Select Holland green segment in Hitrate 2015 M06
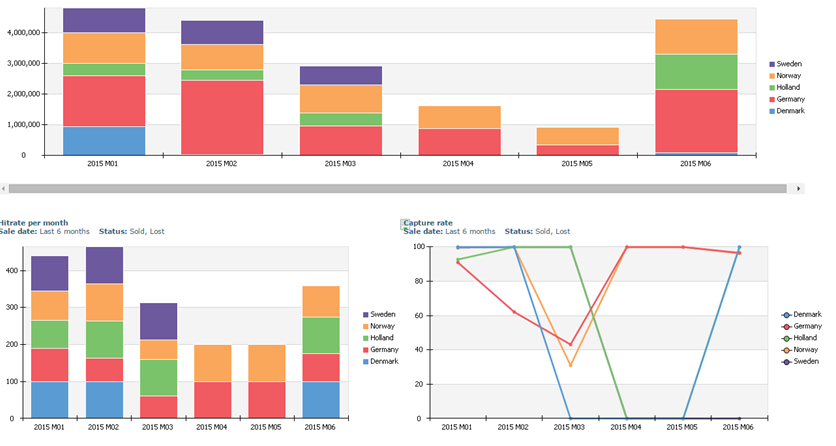Image resolution: width=836 pixels, height=446 pixels. click(x=321, y=335)
